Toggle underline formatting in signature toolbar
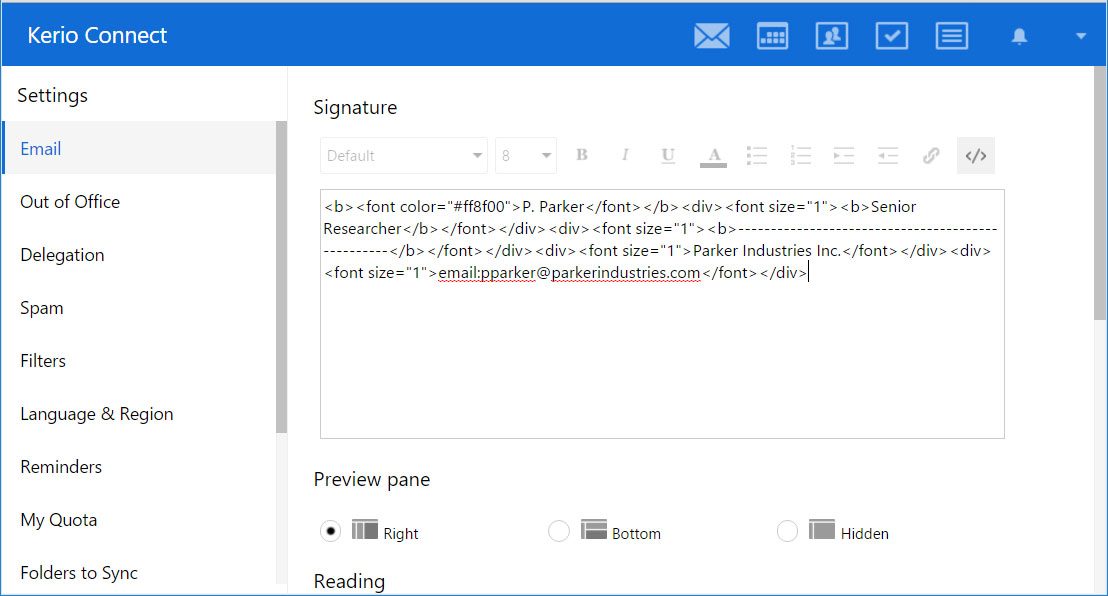The width and height of the screenshot is (1108, 596). [x=668, y=155]
